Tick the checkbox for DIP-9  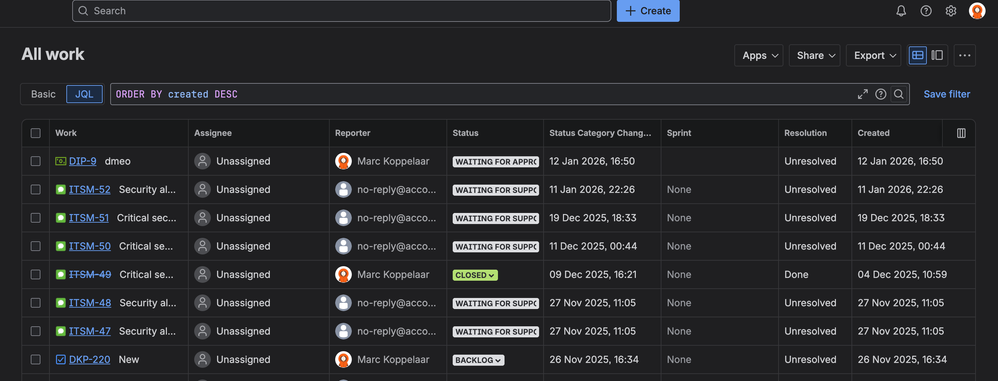click(36, 162)
